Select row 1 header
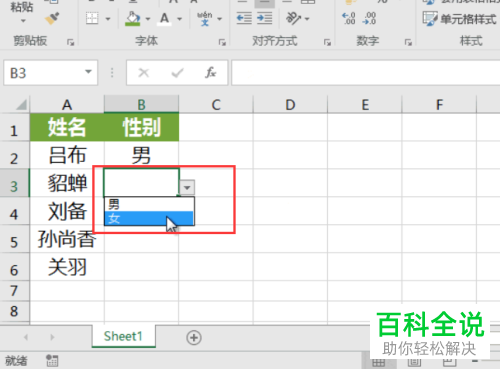 [x=14, y=128]
